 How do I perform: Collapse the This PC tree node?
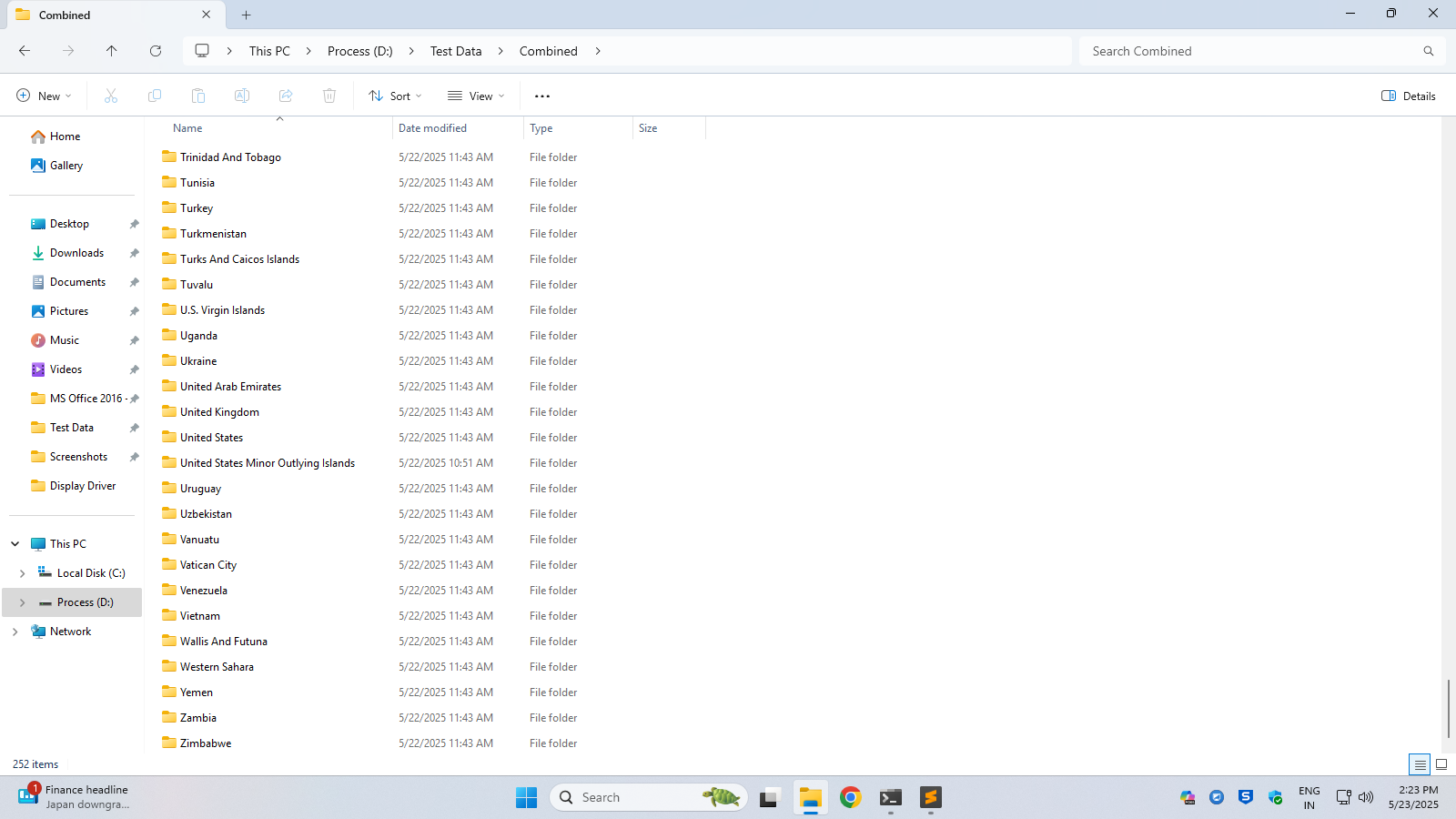15,544
